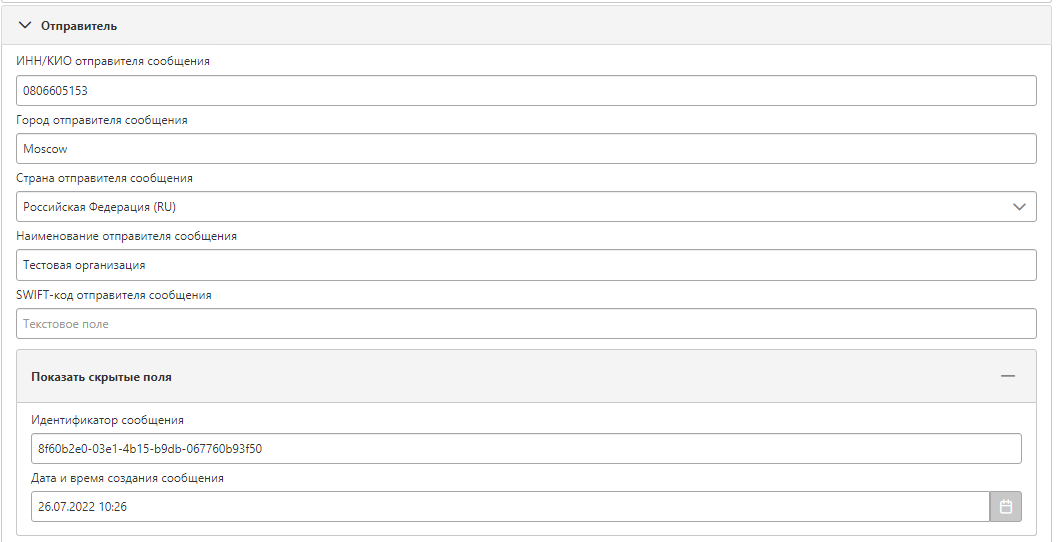The image size is (1056, 542).
Task: Select the message identifier UUID field
Action: point(526,448)
